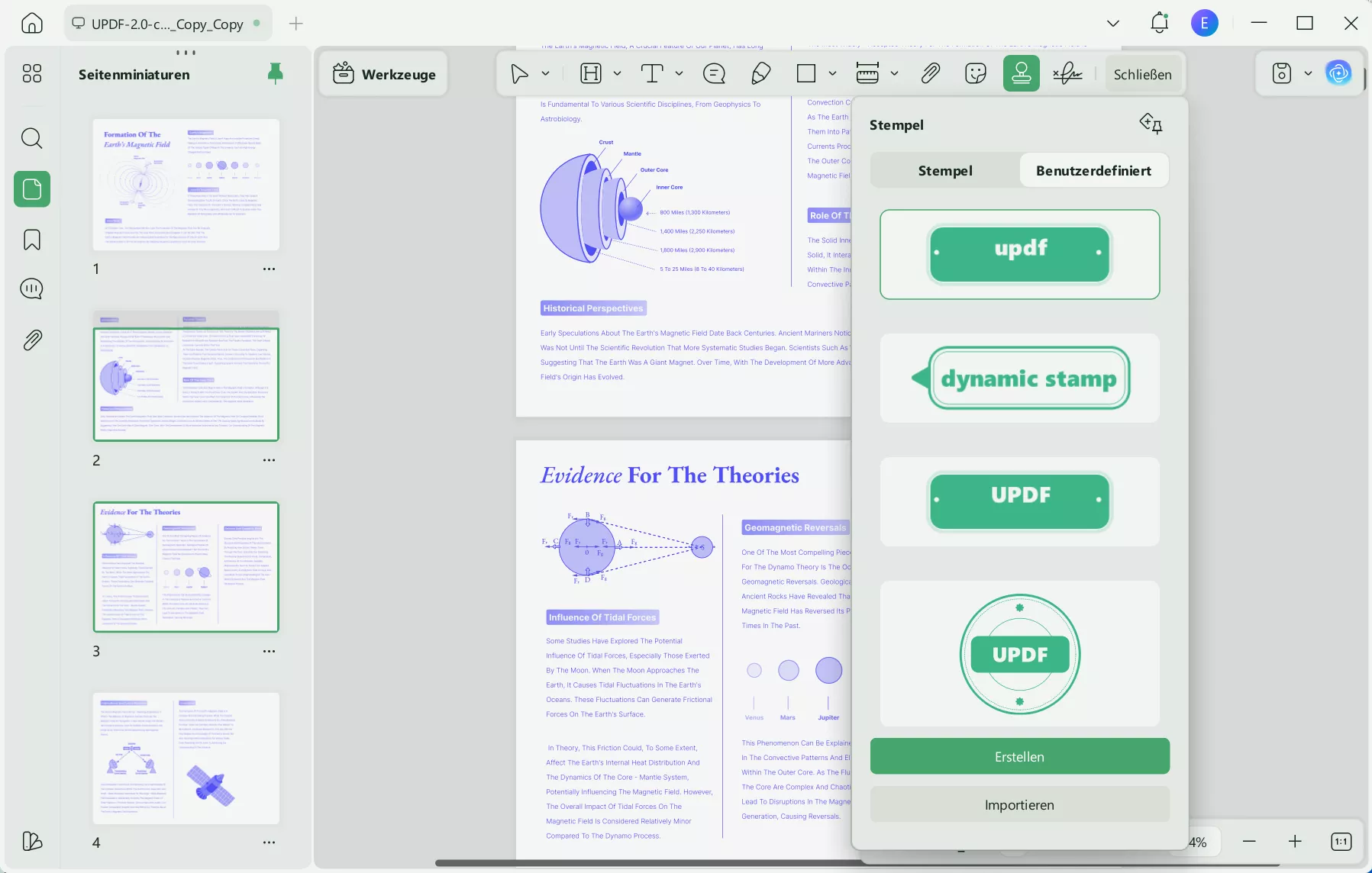The image size is (1372, 873).
Task: Select the page thumbnails sidebar icon
Action: pos(32,188)
